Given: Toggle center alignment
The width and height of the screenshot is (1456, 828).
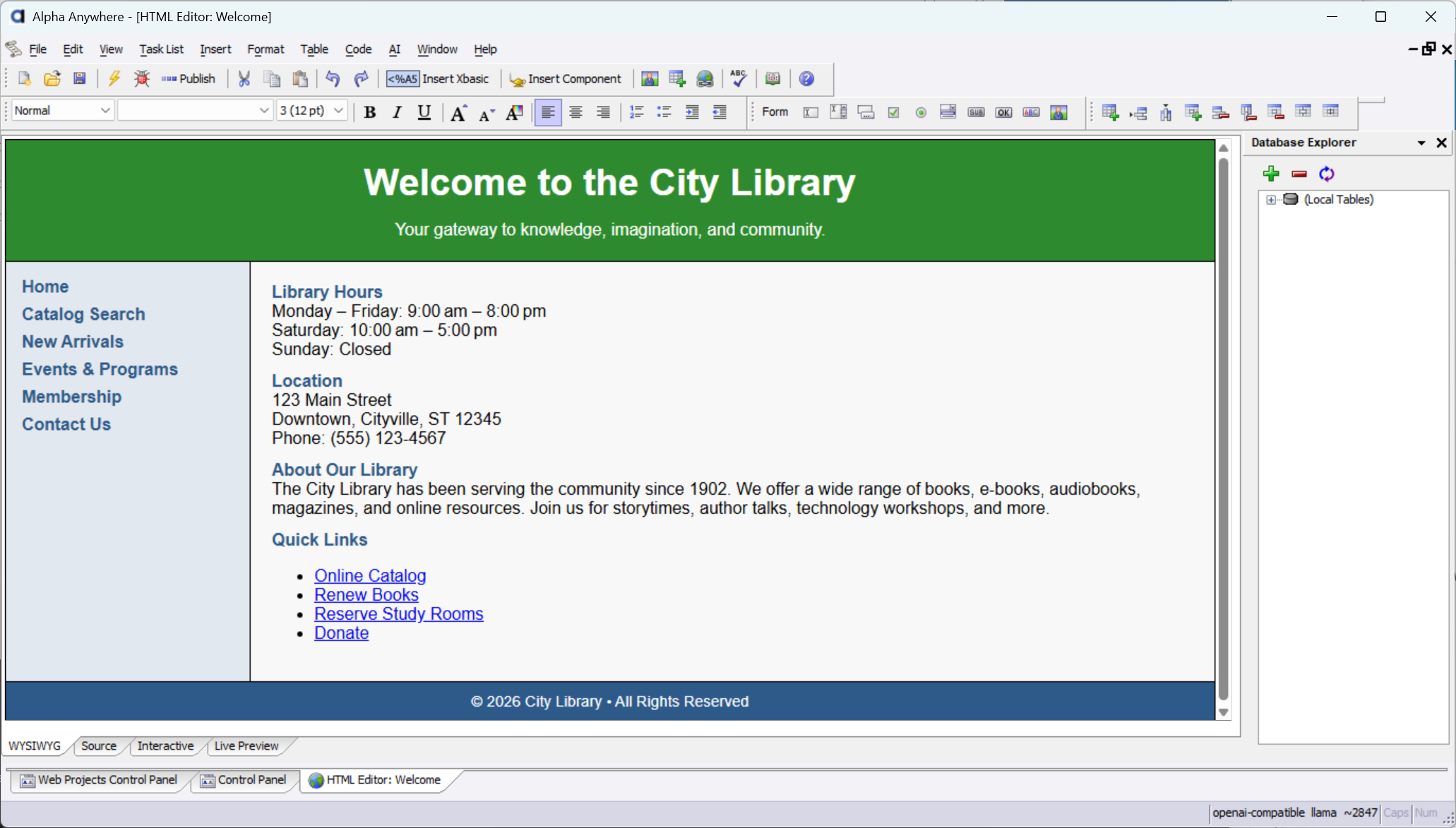Looking at the screenshot, I should point(575,112).
